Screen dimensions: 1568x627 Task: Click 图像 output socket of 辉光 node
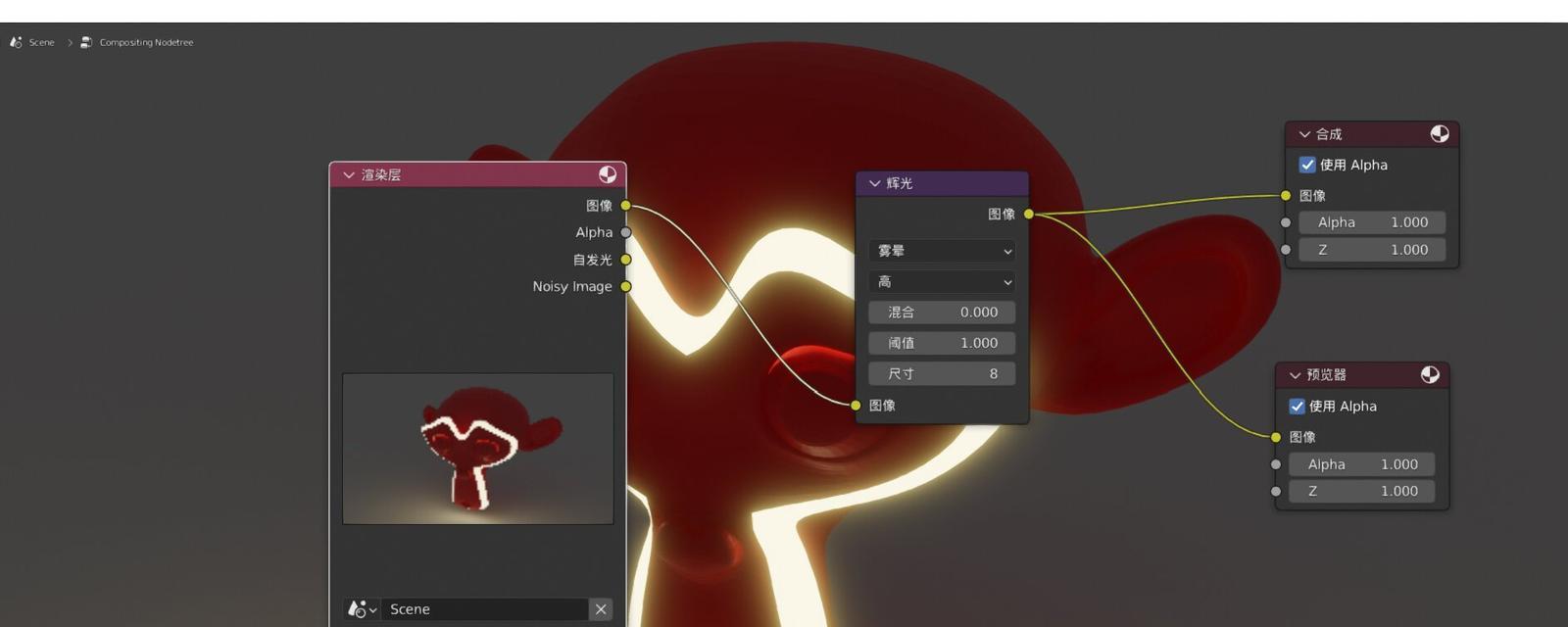pyautogui.click(x=1029, y=214)
